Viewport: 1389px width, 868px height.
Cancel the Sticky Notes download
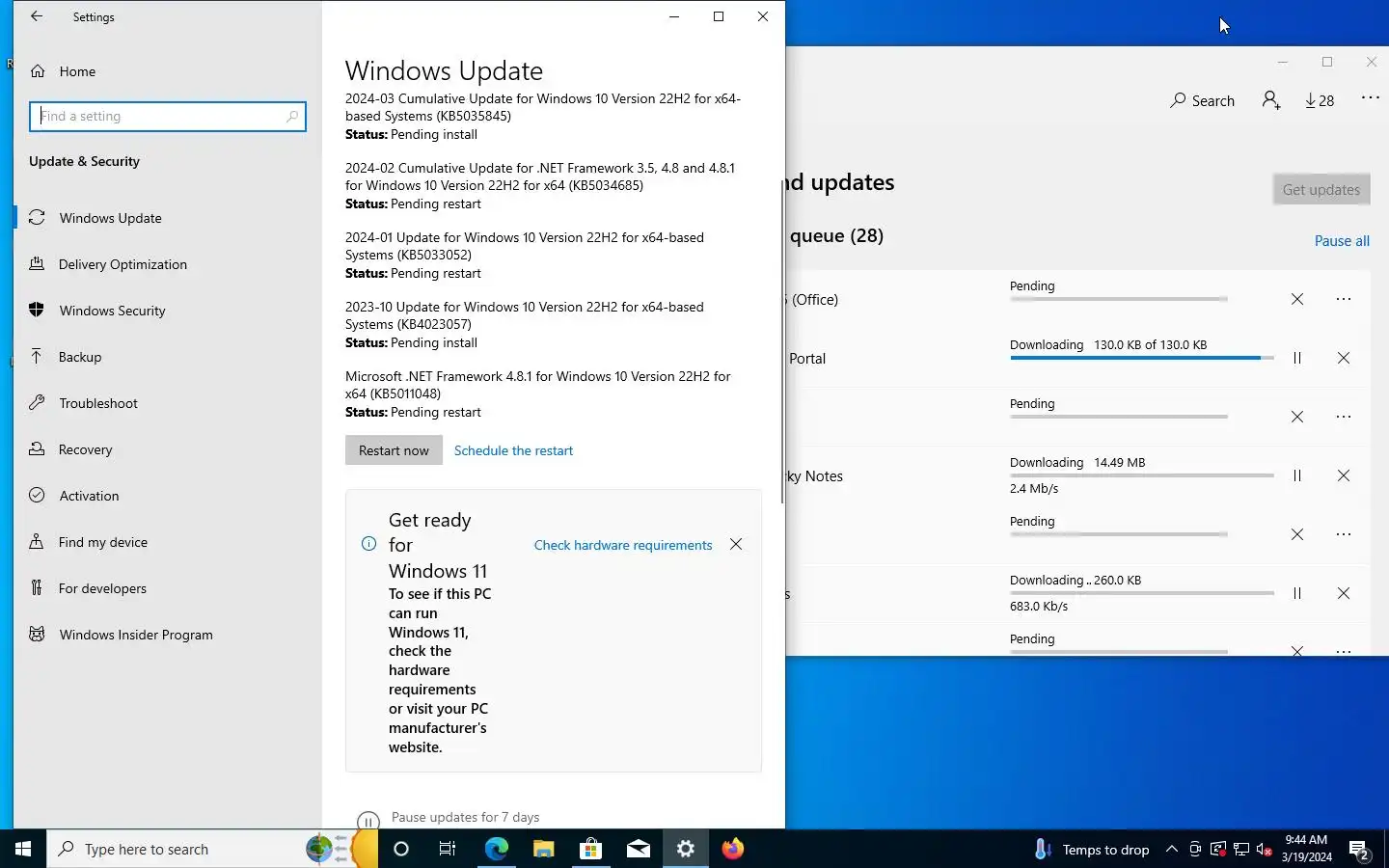[x=1344, y=475]
